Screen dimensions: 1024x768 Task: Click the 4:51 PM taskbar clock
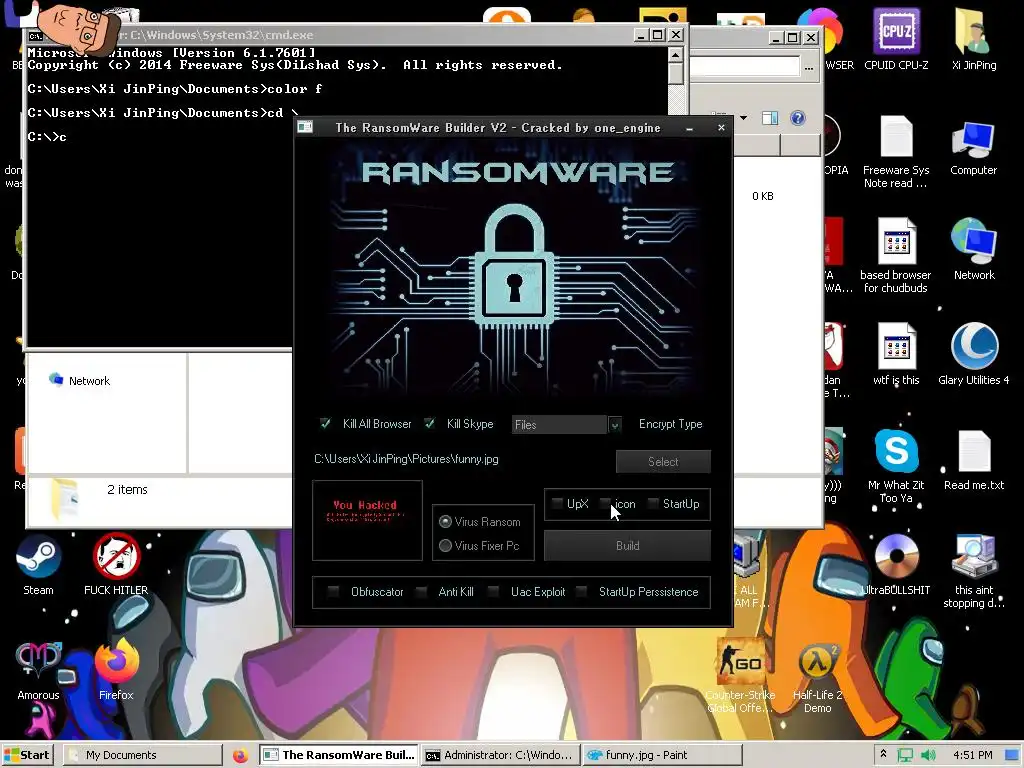(972, 755)
